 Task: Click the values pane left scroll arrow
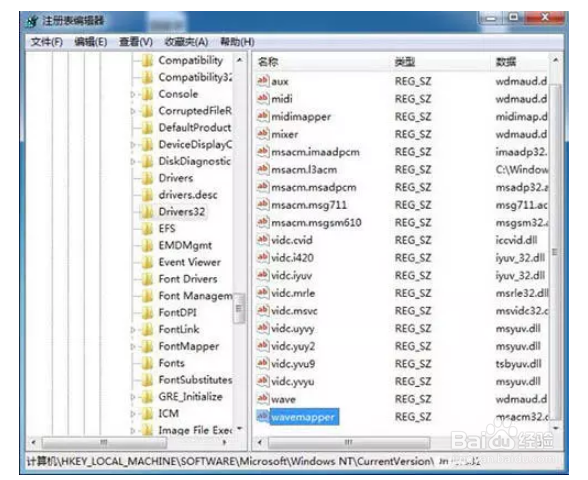[260, 442]
